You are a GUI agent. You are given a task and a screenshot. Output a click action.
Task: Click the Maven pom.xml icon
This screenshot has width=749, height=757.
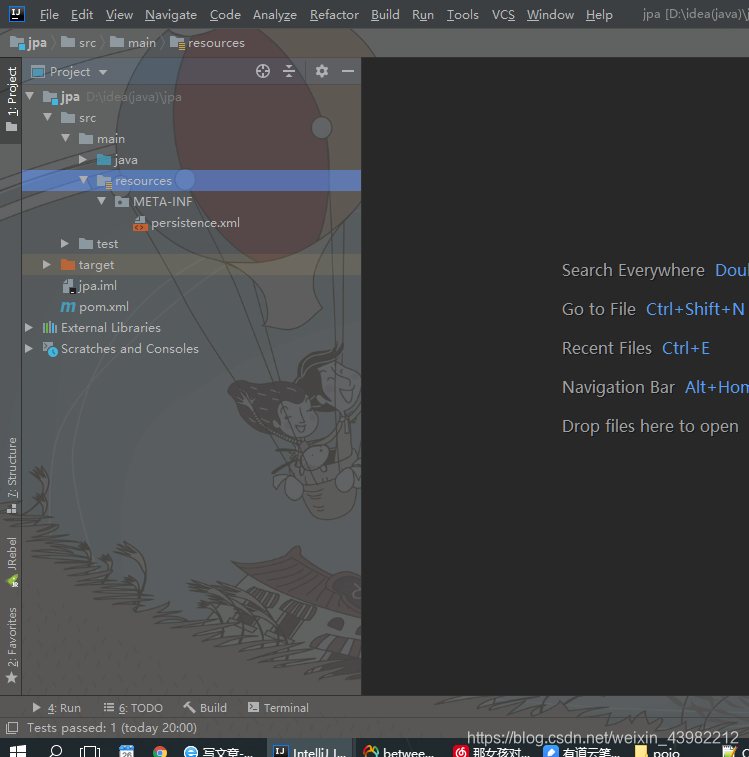point(68,307)
